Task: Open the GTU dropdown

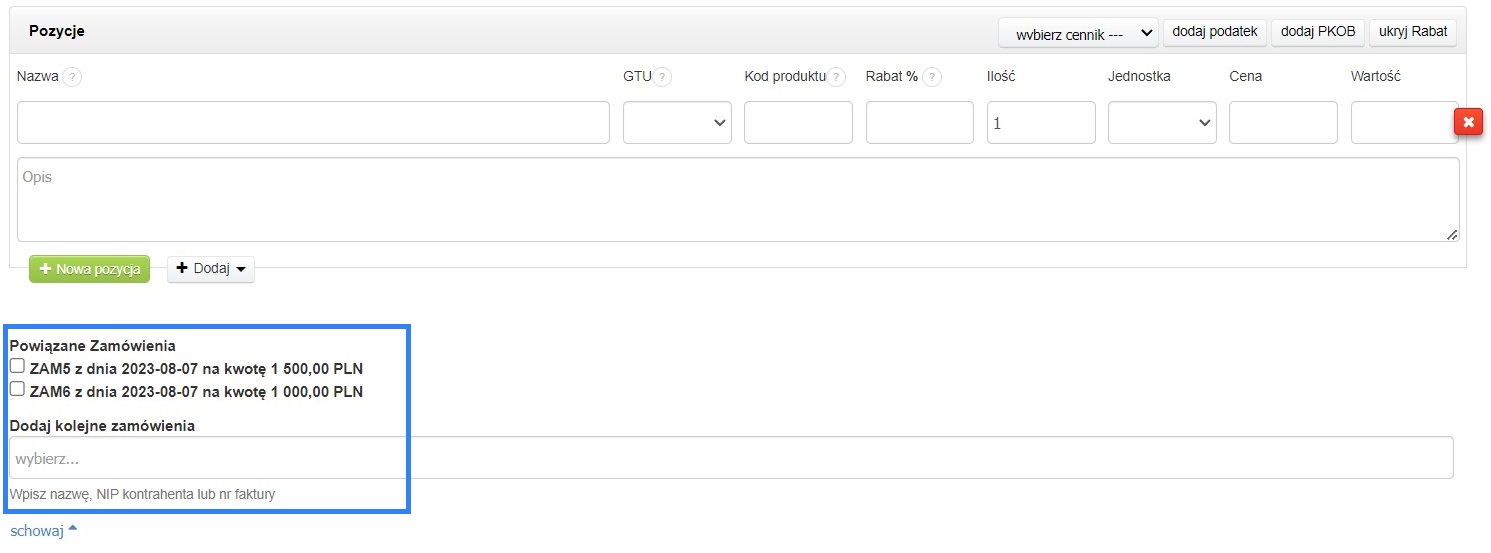Action: point(677,122)
